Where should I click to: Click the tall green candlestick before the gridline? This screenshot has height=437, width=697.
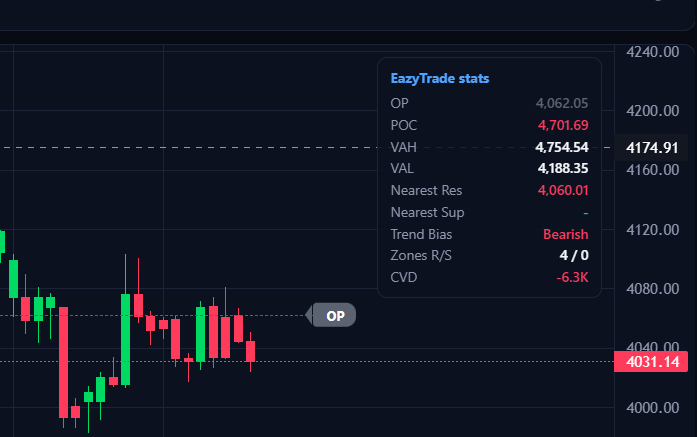(x=125, y=339)
